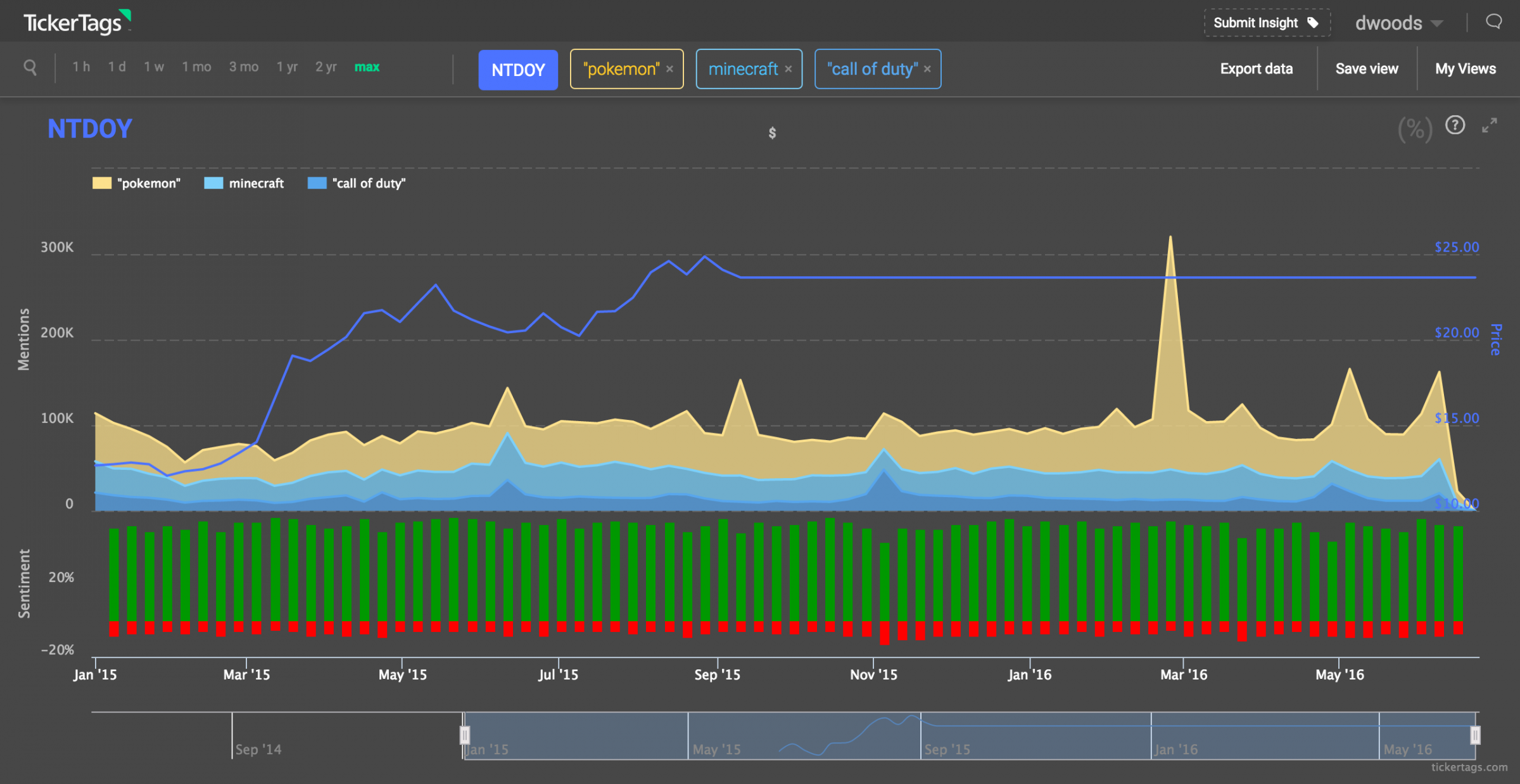Click the help question mark icon
1520x784 pixels.
[1455, 125]
